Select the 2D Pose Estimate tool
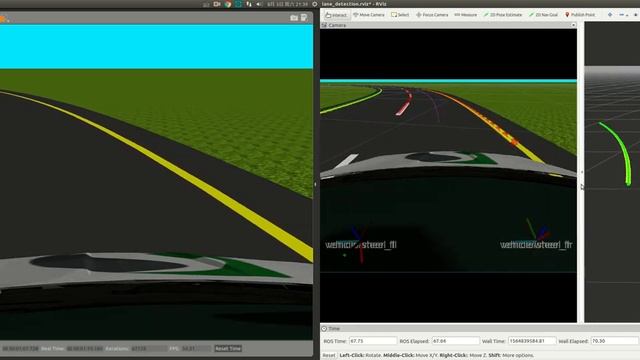 [502, 15]
